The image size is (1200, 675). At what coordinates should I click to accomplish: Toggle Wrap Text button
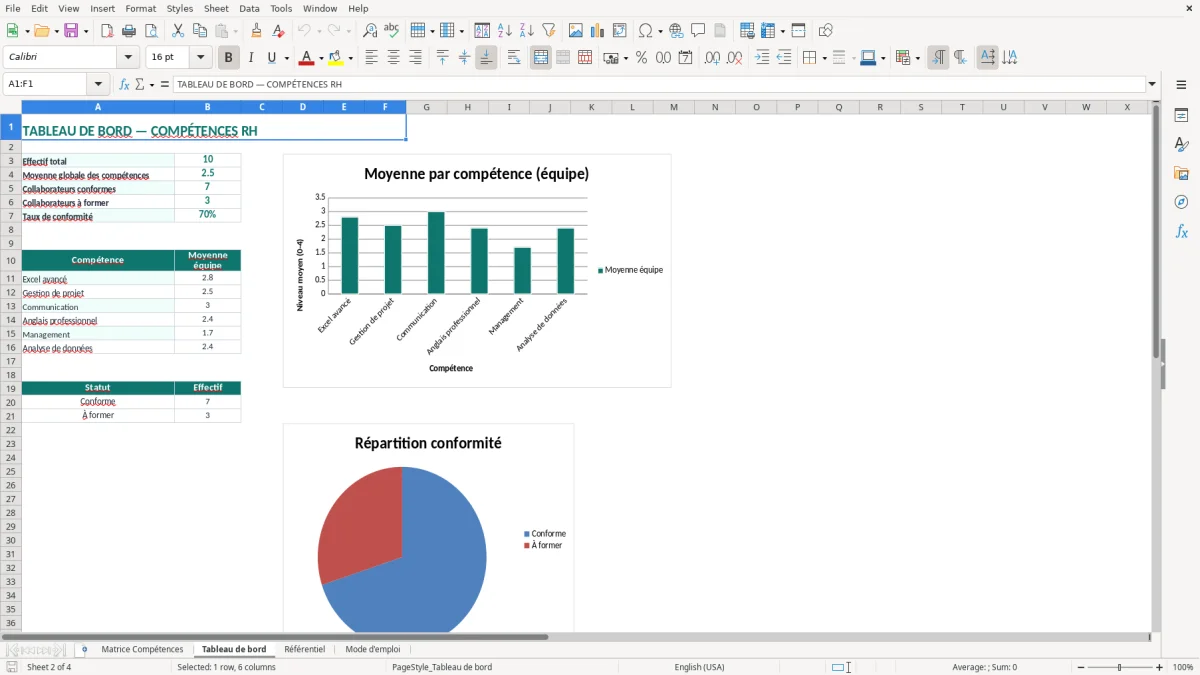pos(514,58)
